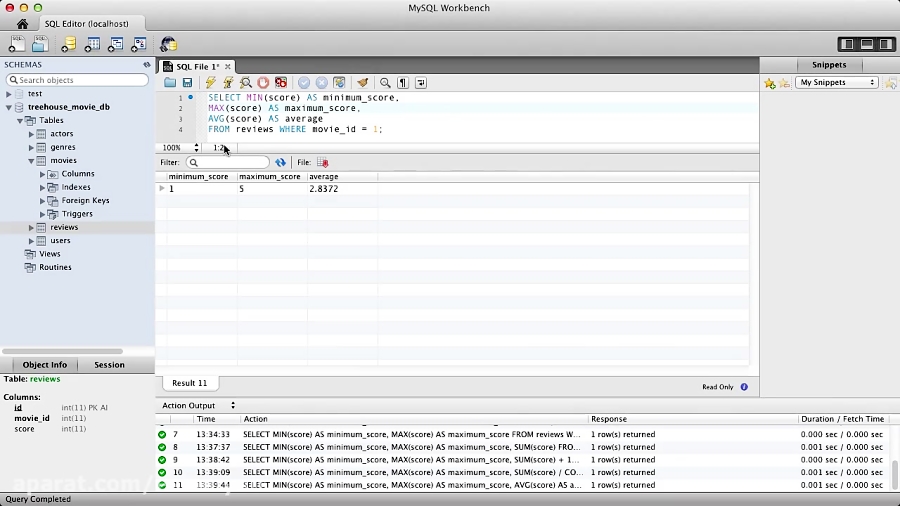The height and width of the screenshot is (506, 900).
Task: Collapse the movies table
Action: (32, 161)
